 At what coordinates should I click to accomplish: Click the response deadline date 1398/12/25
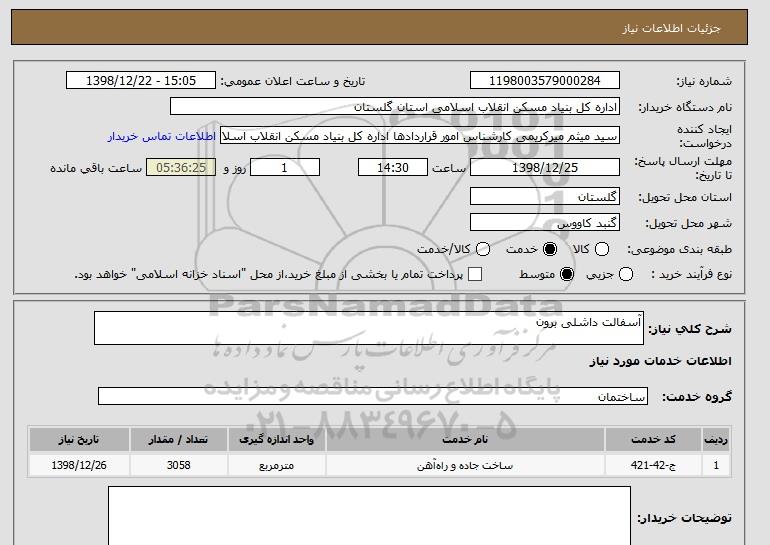click(x=545, y=167)
